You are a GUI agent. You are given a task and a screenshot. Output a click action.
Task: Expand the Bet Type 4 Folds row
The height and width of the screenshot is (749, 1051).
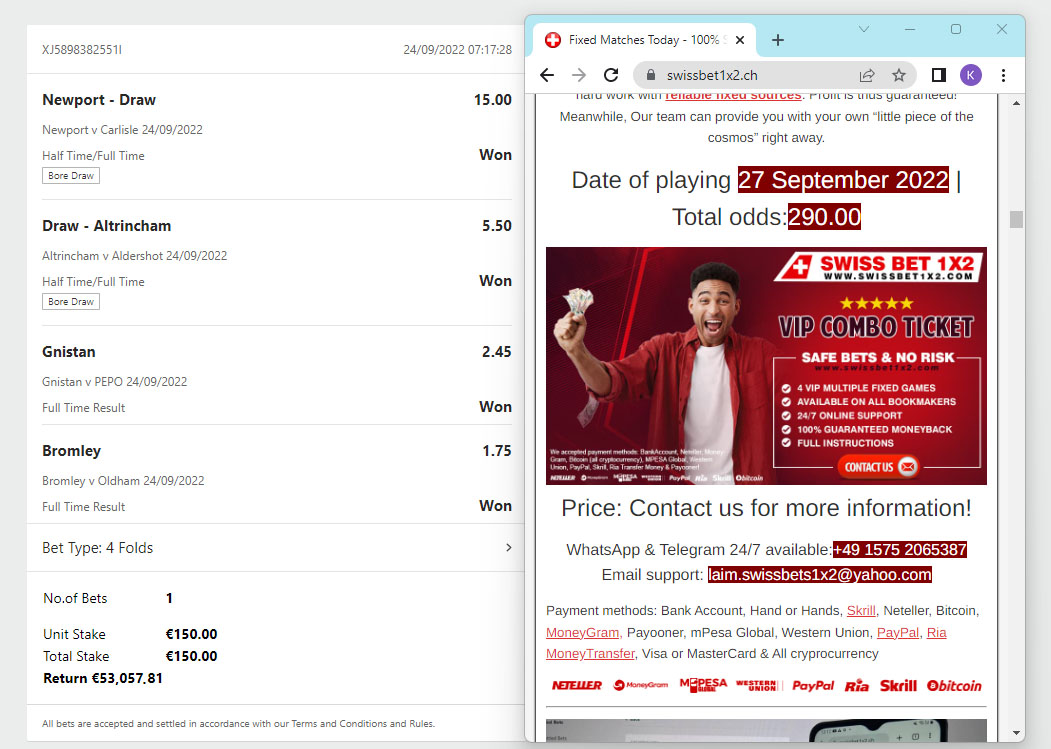point(276,548)
